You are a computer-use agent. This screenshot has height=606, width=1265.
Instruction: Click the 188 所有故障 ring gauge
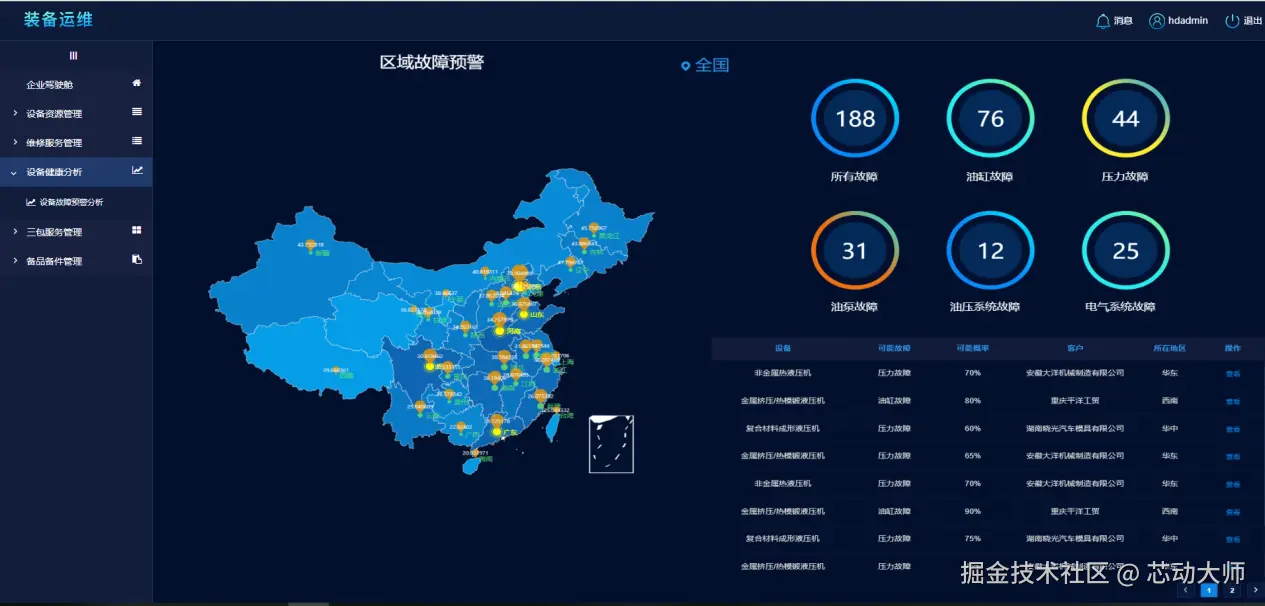(855, 119)
